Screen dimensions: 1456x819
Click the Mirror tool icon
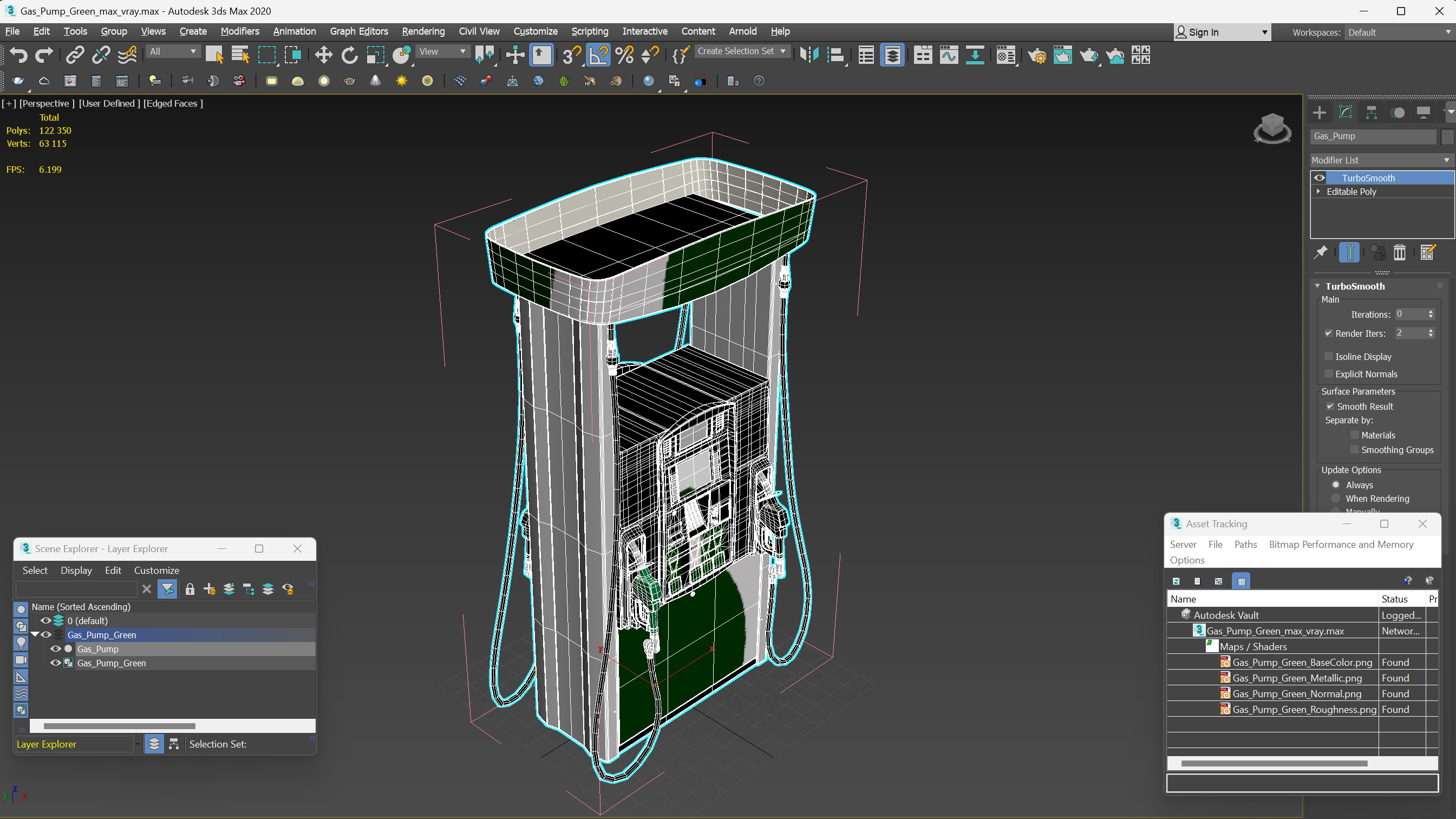[x=809, y=55]
